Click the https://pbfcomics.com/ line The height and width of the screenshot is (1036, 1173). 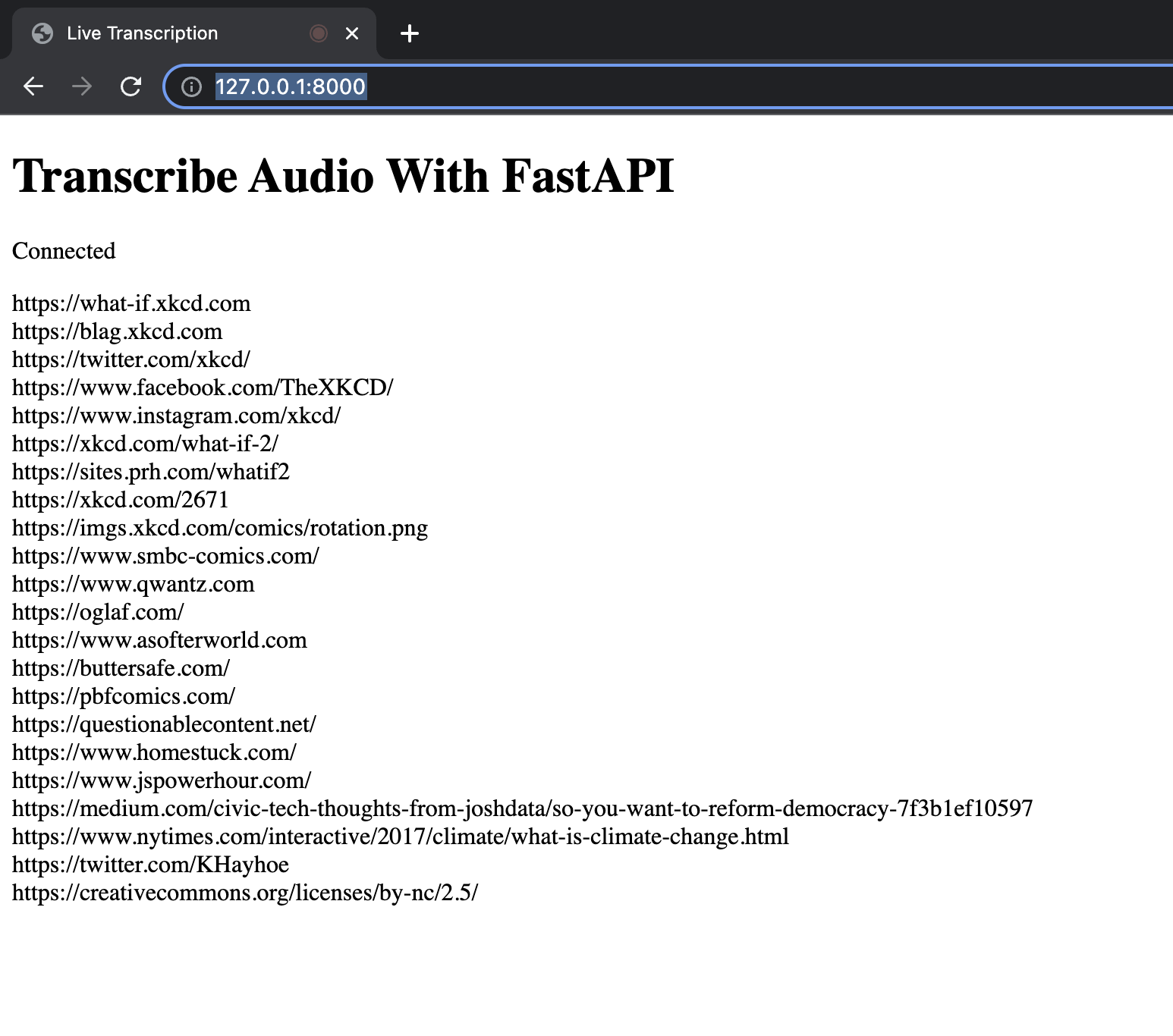tap(124, 696)
